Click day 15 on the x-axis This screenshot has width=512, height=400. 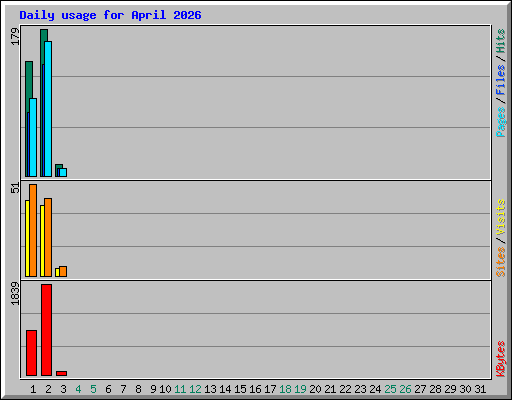[x=240, y=389]
